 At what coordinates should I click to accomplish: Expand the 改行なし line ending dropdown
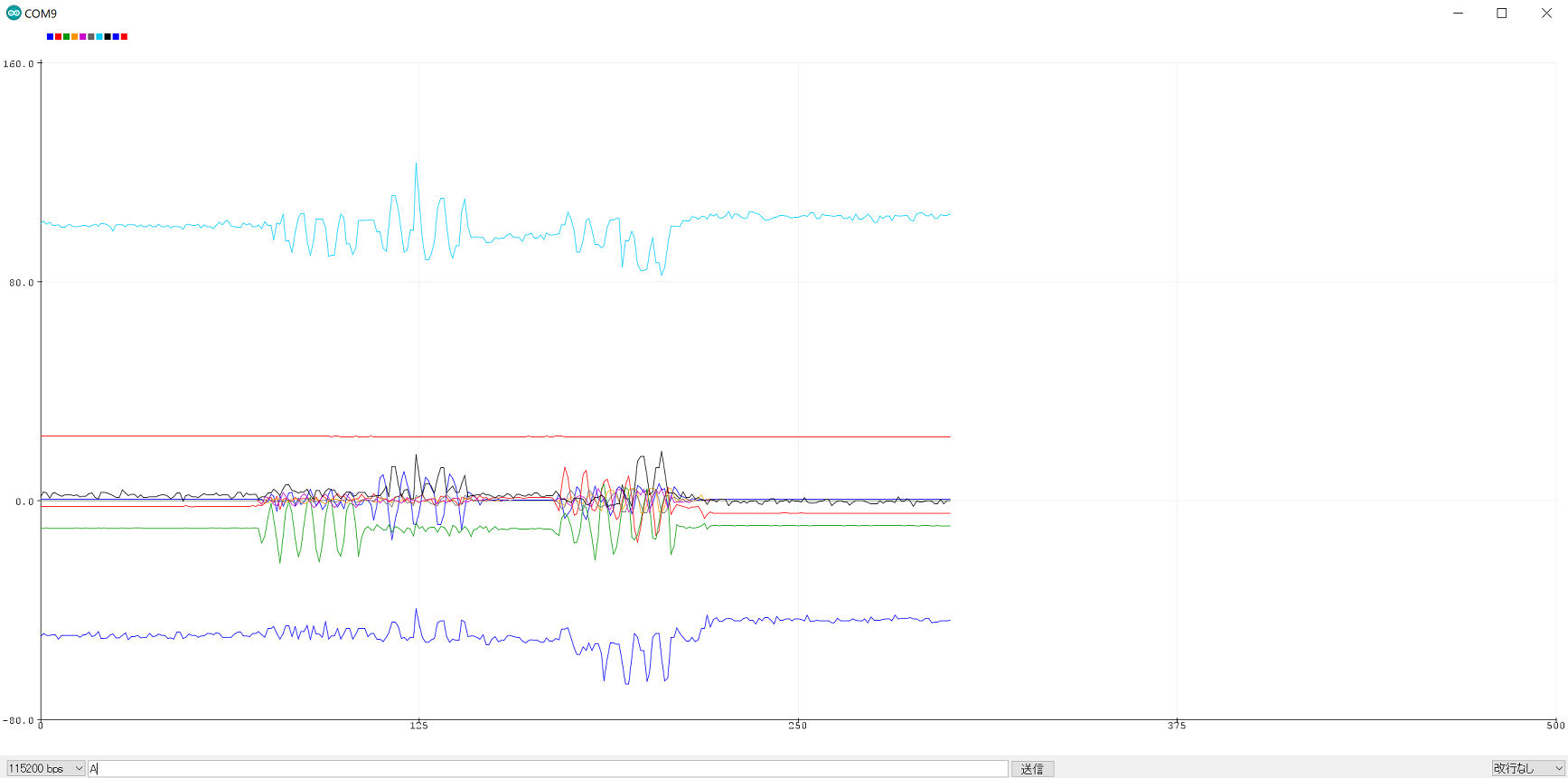pyautogui.click(x=1527, y=768)
